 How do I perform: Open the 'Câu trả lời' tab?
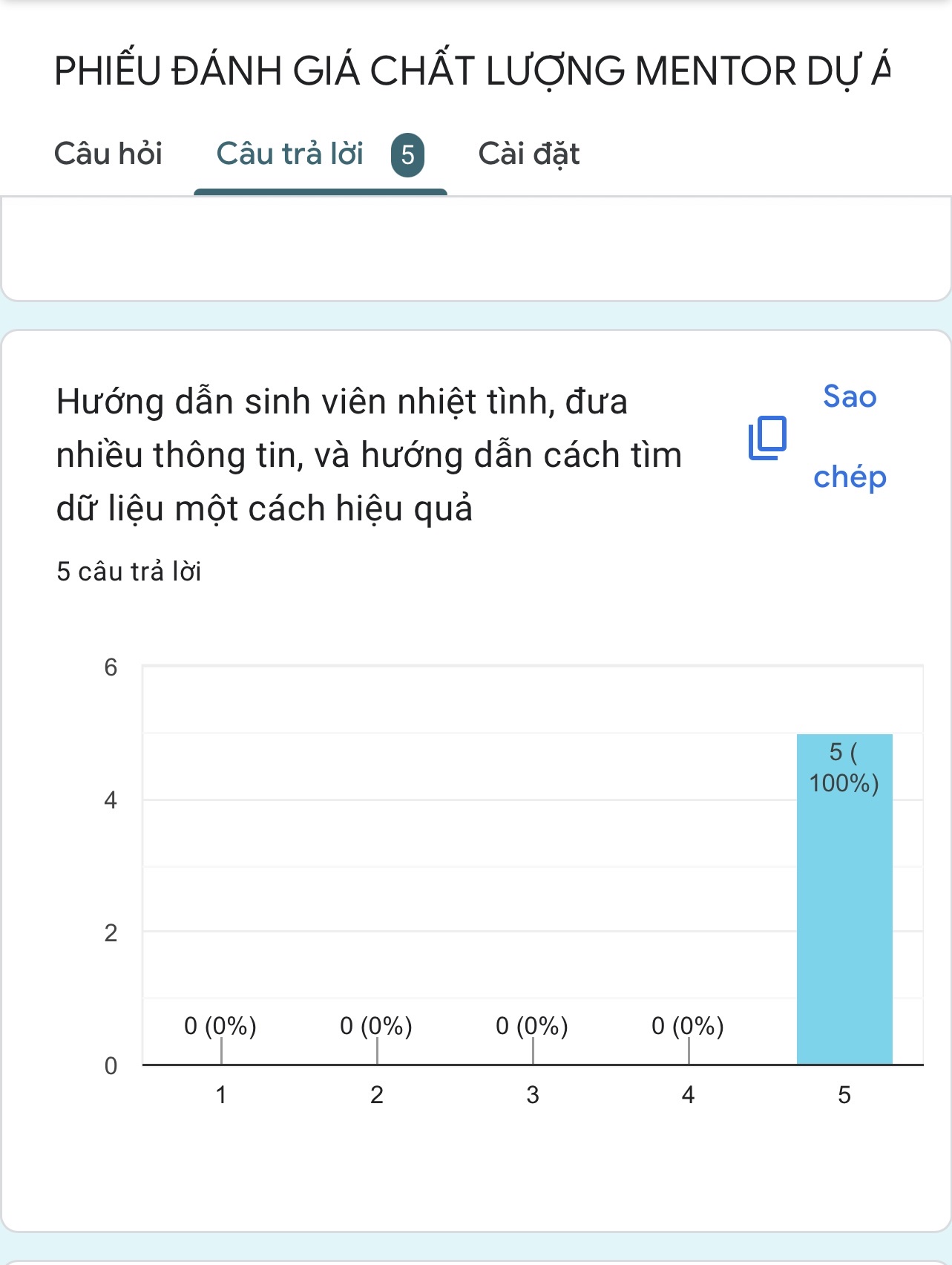tap(290, 154)
